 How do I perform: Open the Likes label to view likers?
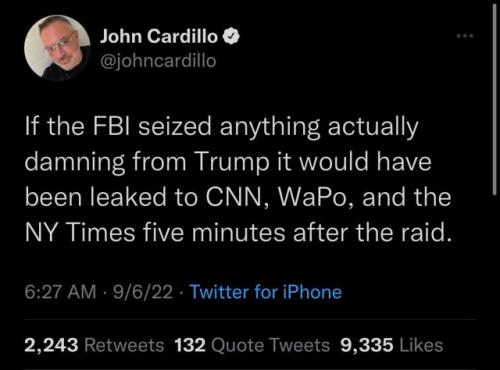click(421, 345)
